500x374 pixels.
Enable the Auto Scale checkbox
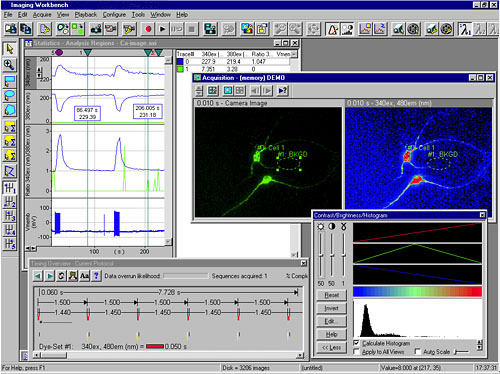point(417,352)
